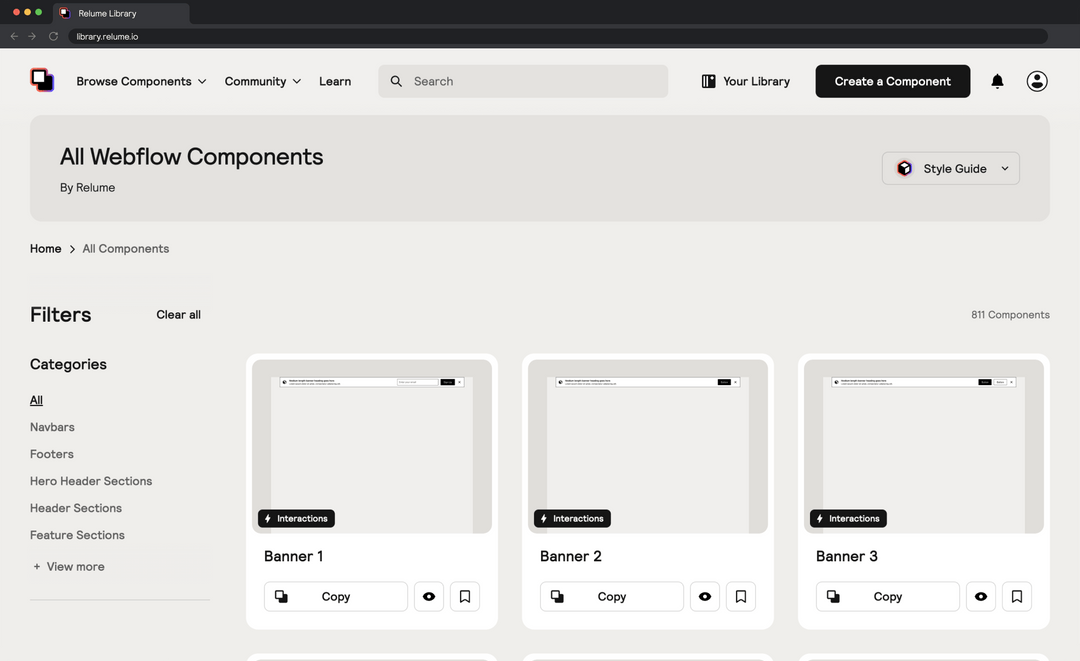Bookmark the Banner 2 component
1080x661 pixels.
[x=740, y=596]
